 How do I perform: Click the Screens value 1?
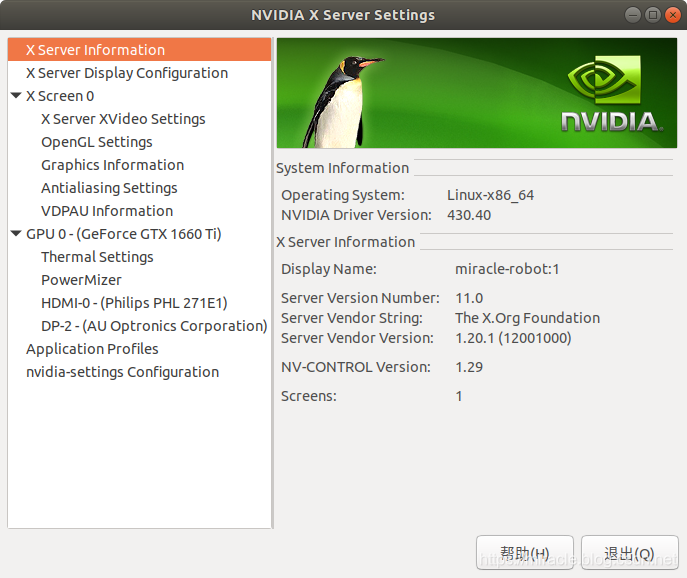[x=459, y=396]
